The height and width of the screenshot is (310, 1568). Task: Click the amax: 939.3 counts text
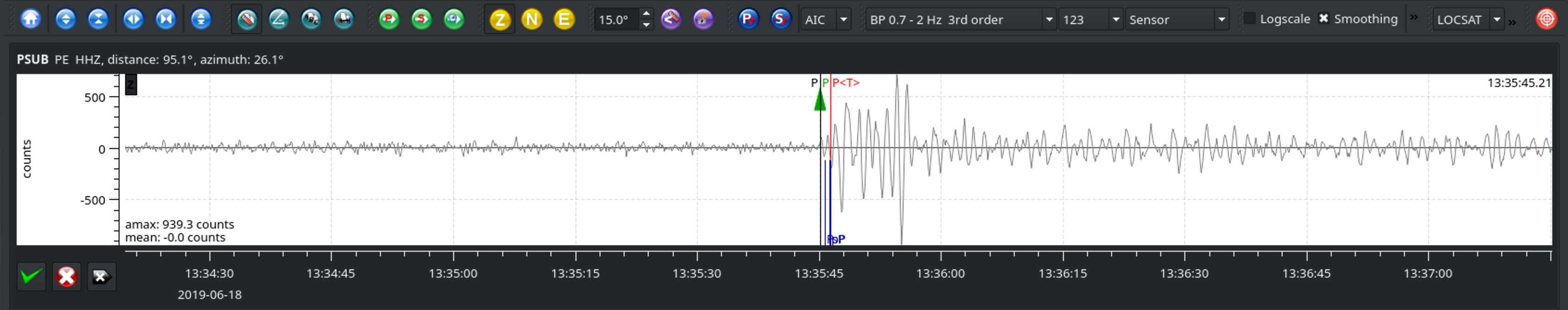click(x=180, y=224)
